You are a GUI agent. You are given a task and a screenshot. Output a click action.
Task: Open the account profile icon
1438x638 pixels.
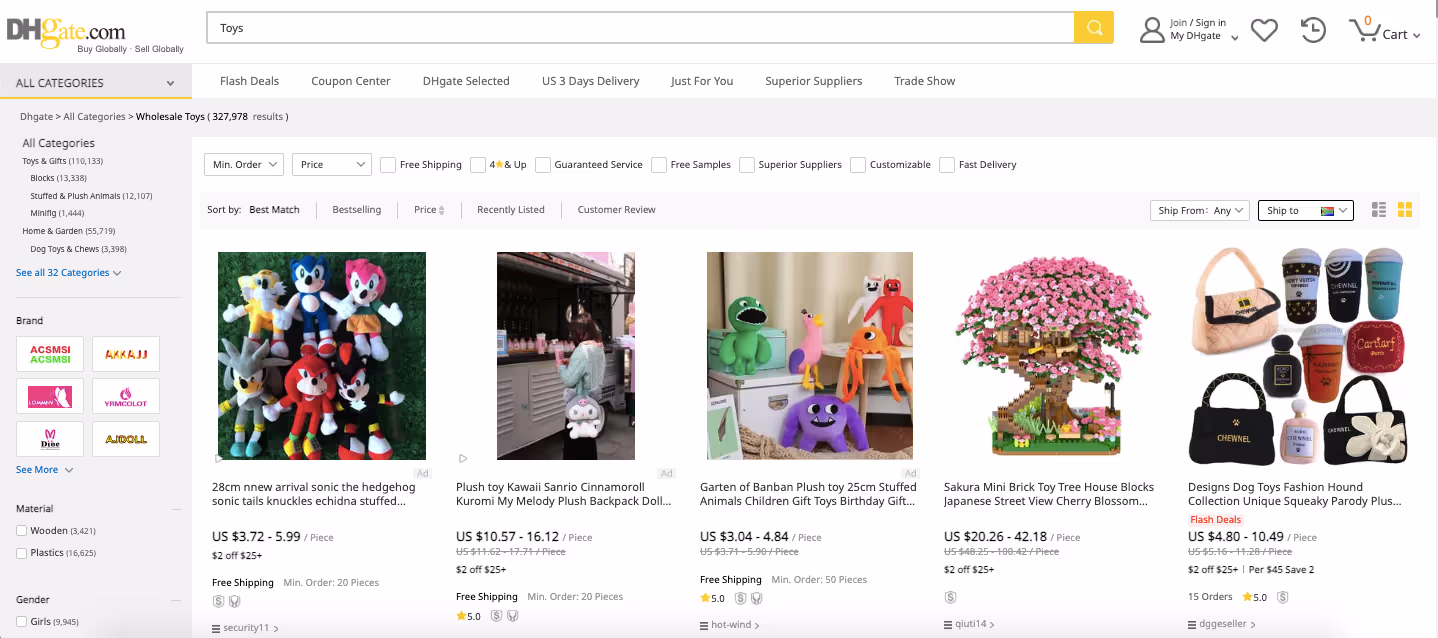tap(1152, 30)
